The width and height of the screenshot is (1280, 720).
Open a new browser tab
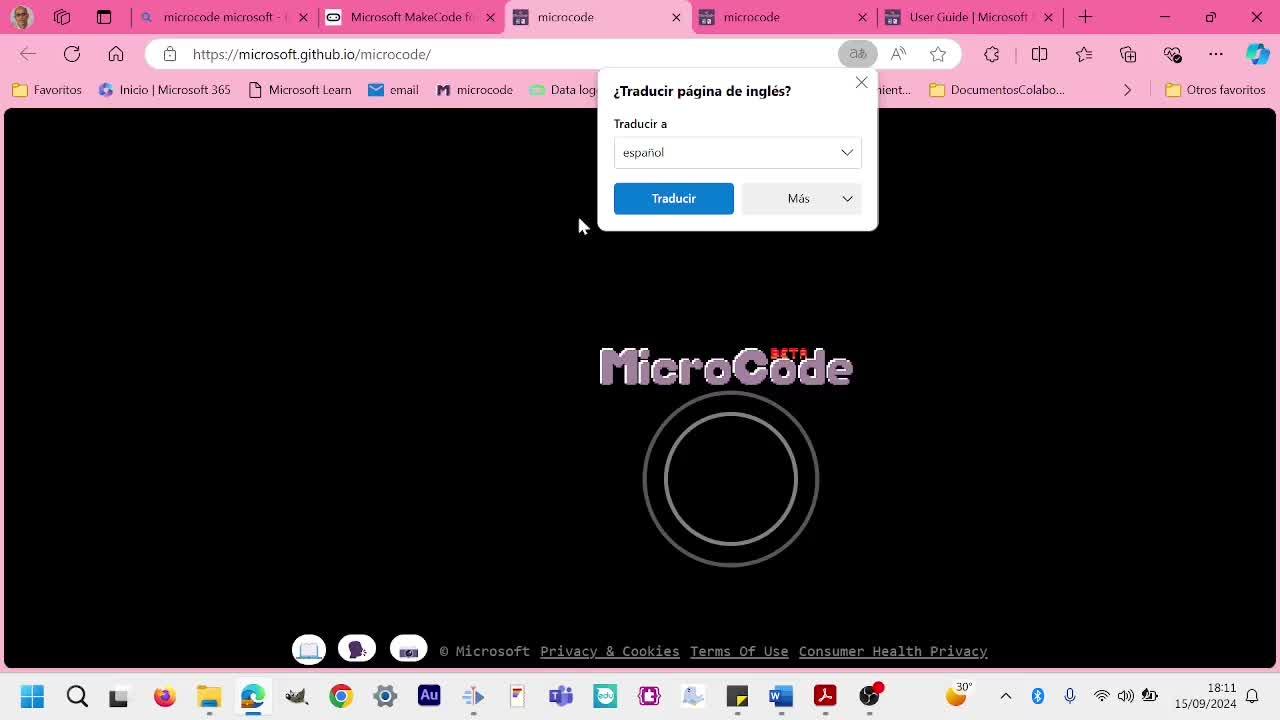point(1085,17)
